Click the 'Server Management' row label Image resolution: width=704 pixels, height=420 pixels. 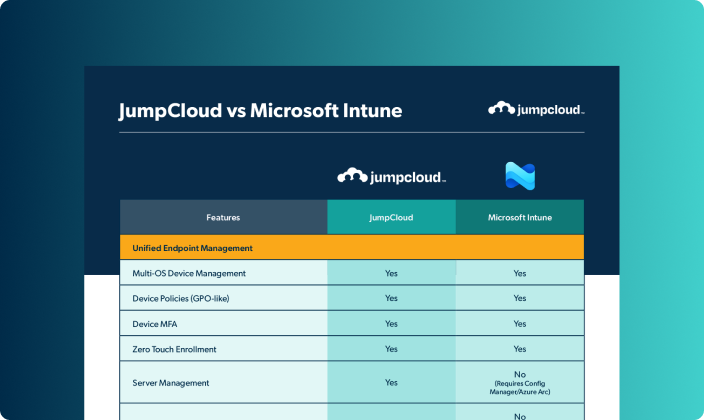[x=171, y=383]
